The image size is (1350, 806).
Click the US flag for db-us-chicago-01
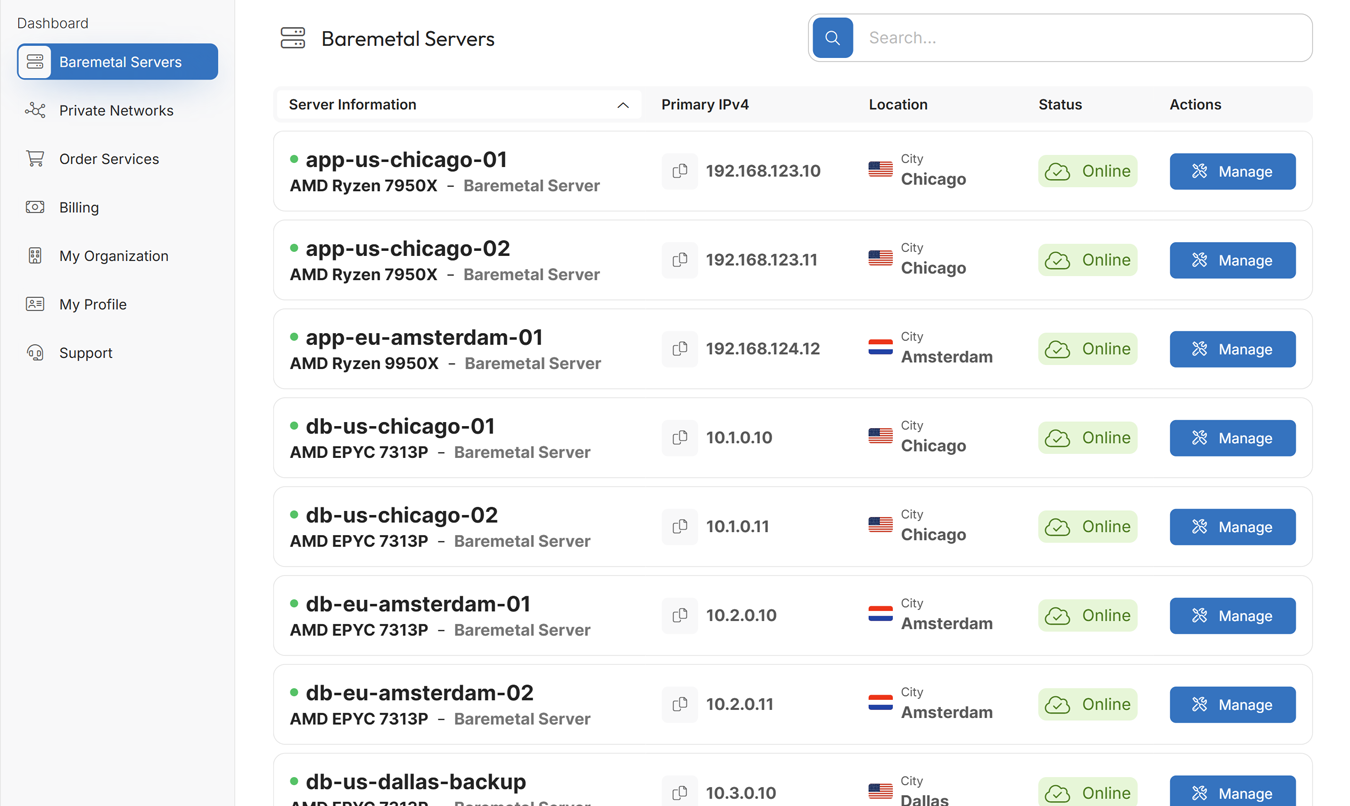click(880, 436)
